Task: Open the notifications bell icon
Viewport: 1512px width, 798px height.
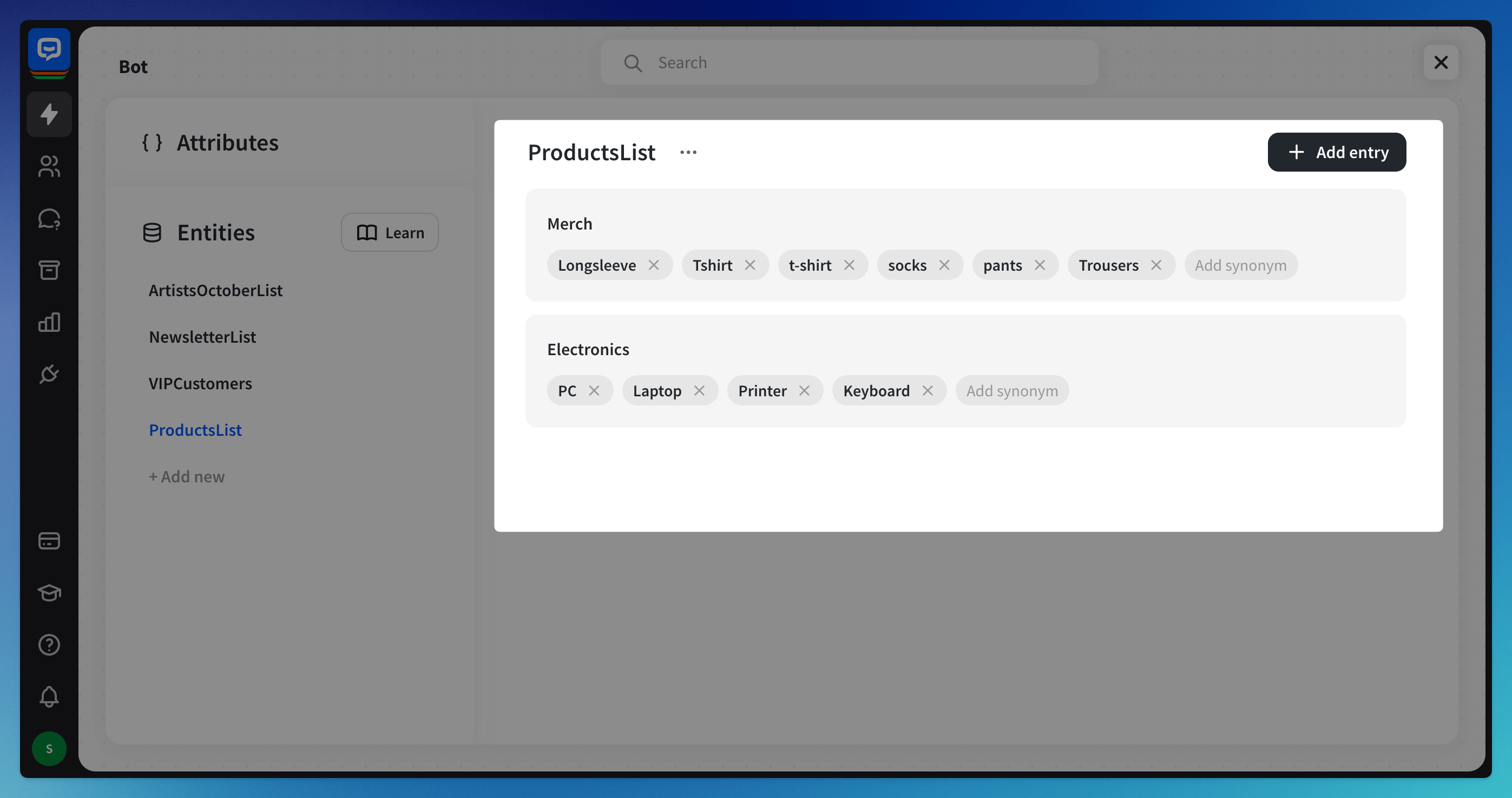Action: tap(49, 696)
